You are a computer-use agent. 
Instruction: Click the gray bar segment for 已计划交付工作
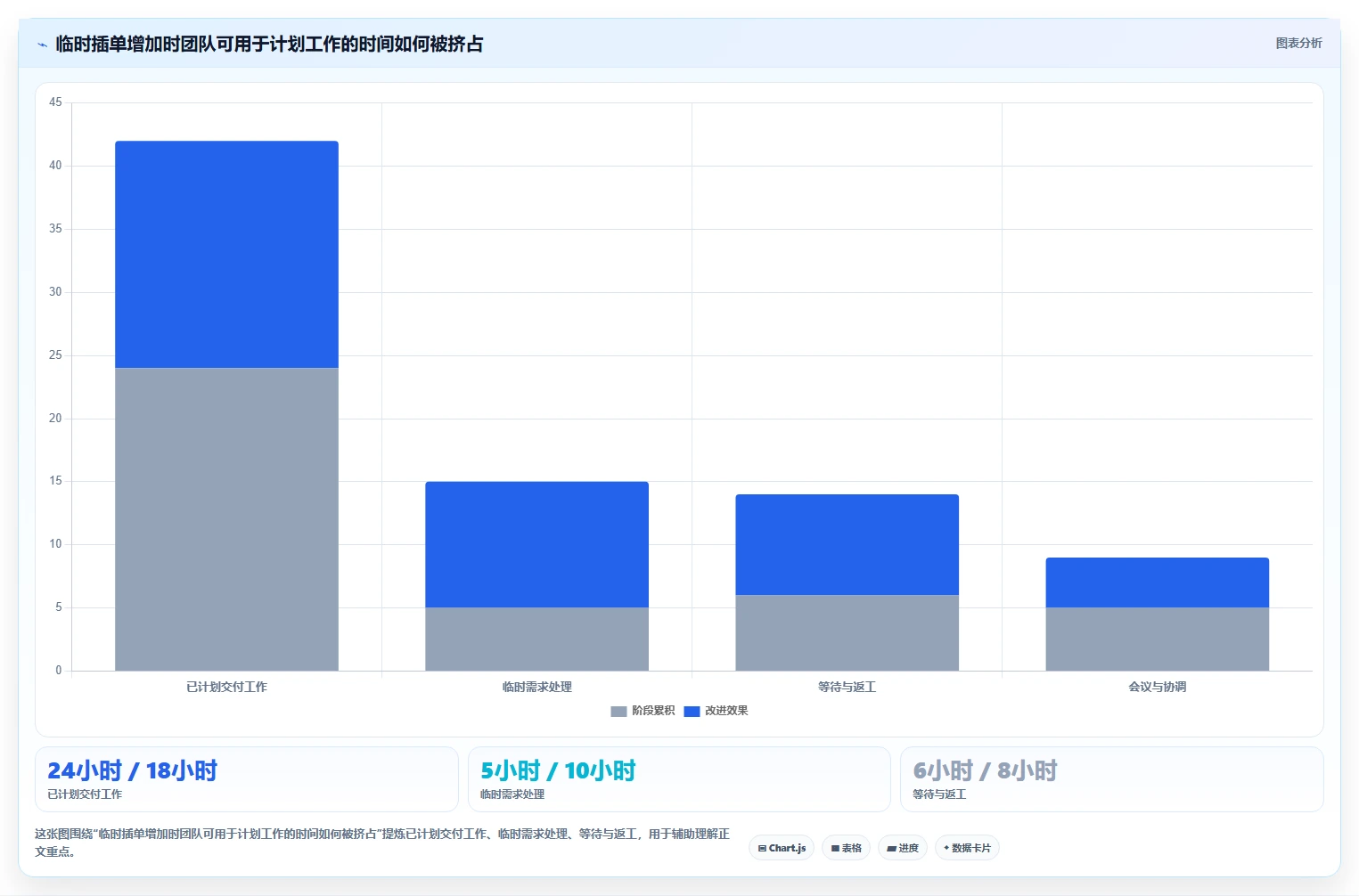click(x=226, y=519)
